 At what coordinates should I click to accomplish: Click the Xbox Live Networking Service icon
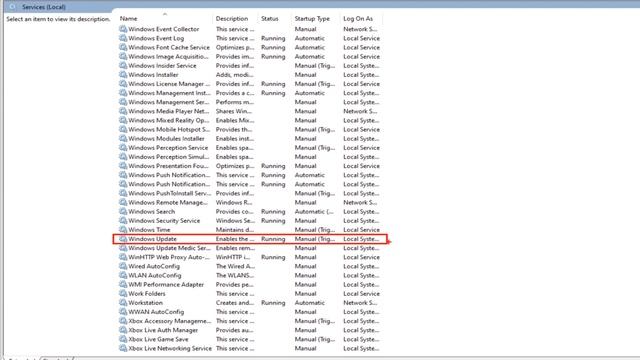tap(123, 348)
